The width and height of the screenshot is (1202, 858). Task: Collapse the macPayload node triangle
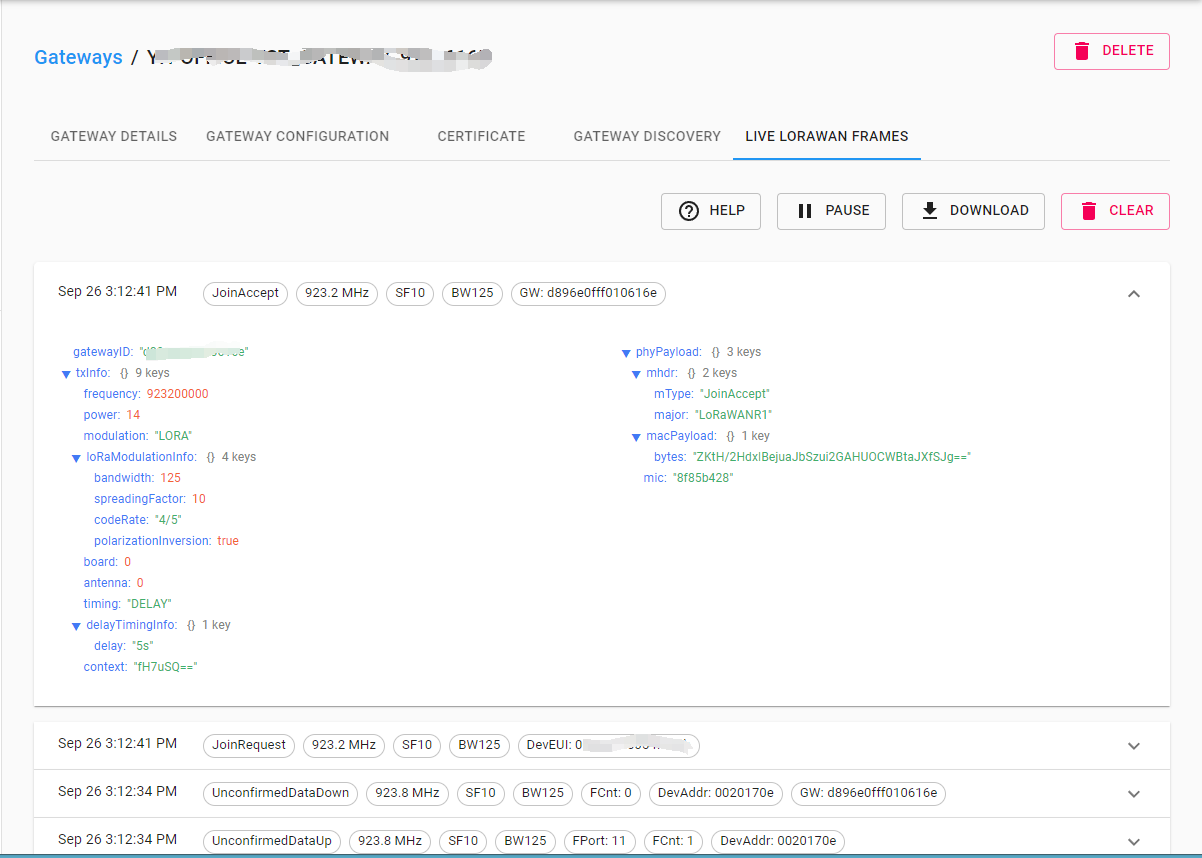(636, 437)
